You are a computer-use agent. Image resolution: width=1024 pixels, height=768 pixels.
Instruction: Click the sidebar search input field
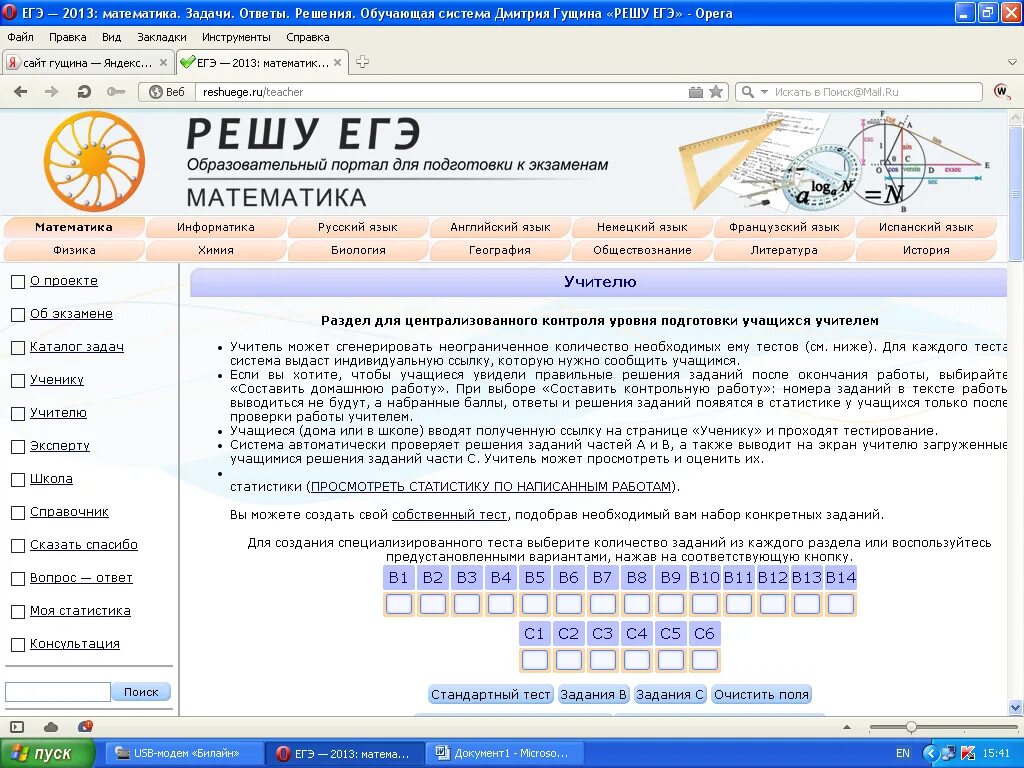click(x=57, y=692)
